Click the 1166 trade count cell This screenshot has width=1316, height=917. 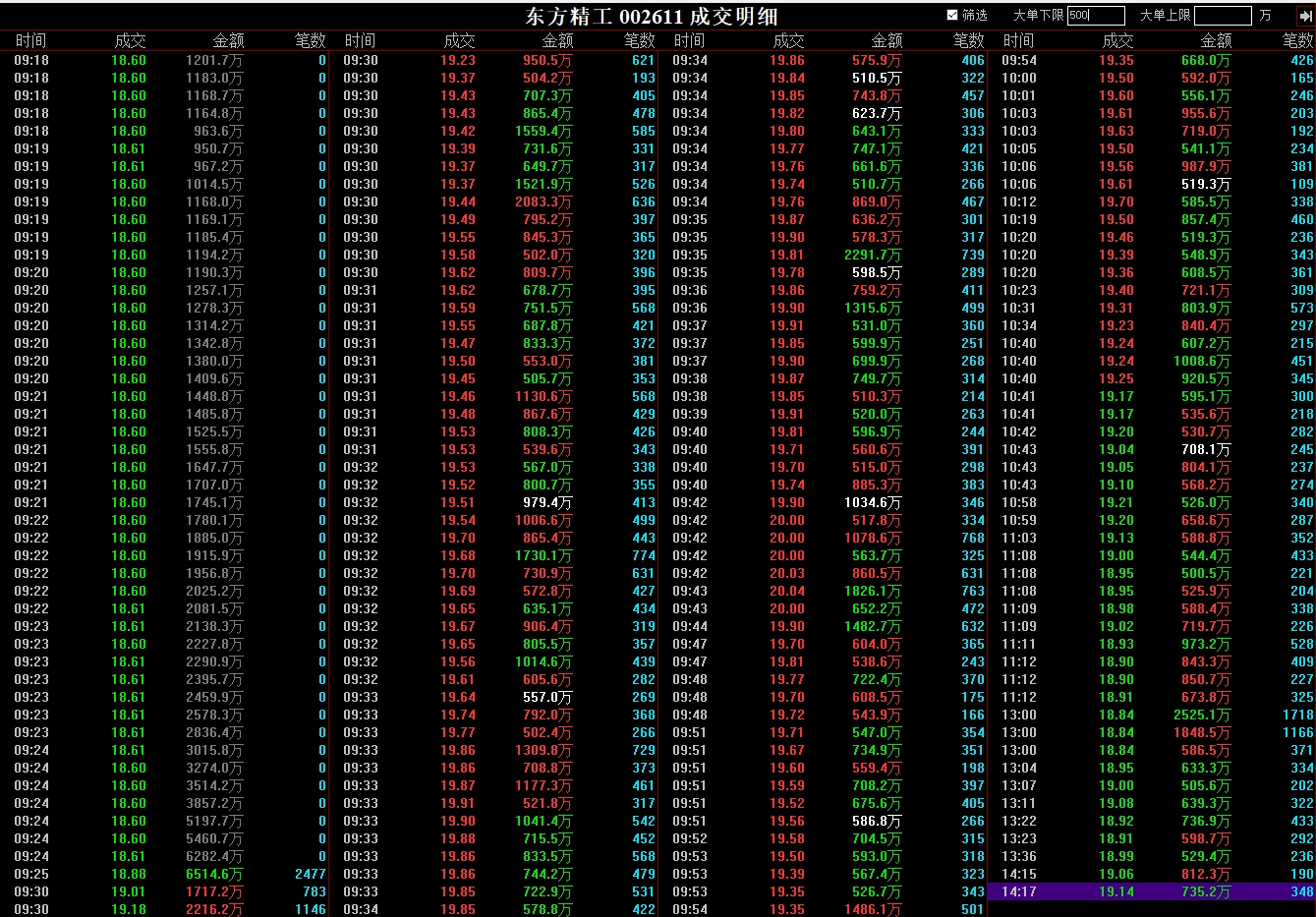click(1298, 732)
